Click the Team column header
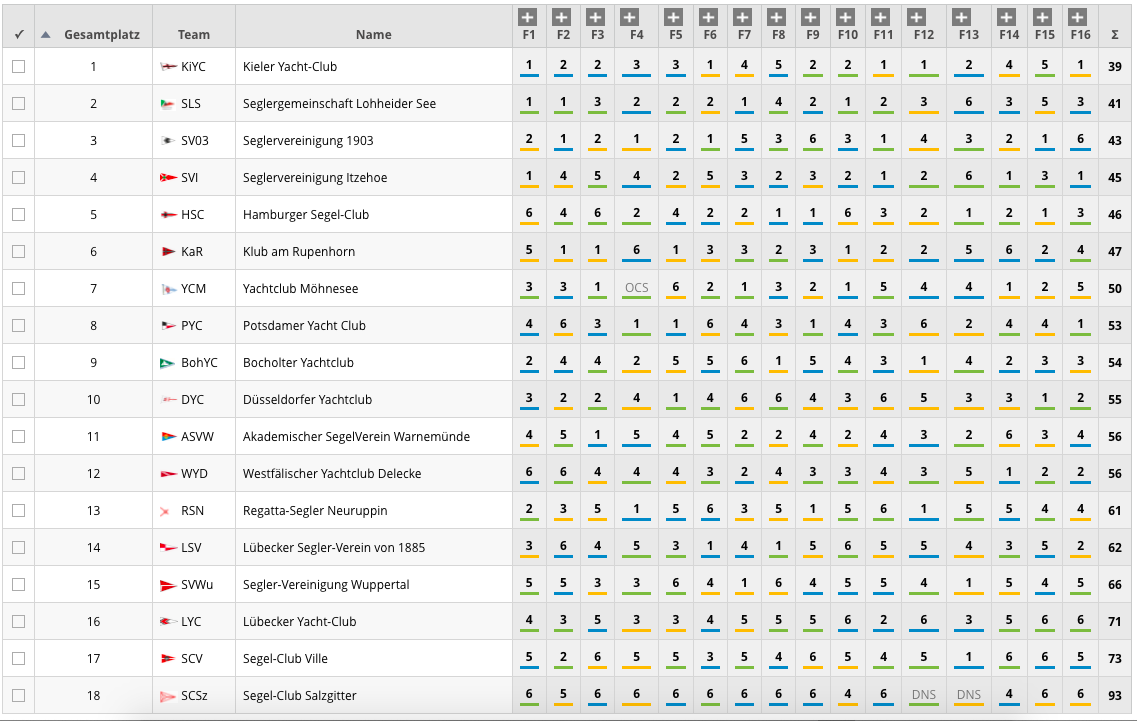Screen dimensions: 1137x721 click(194, 34)
